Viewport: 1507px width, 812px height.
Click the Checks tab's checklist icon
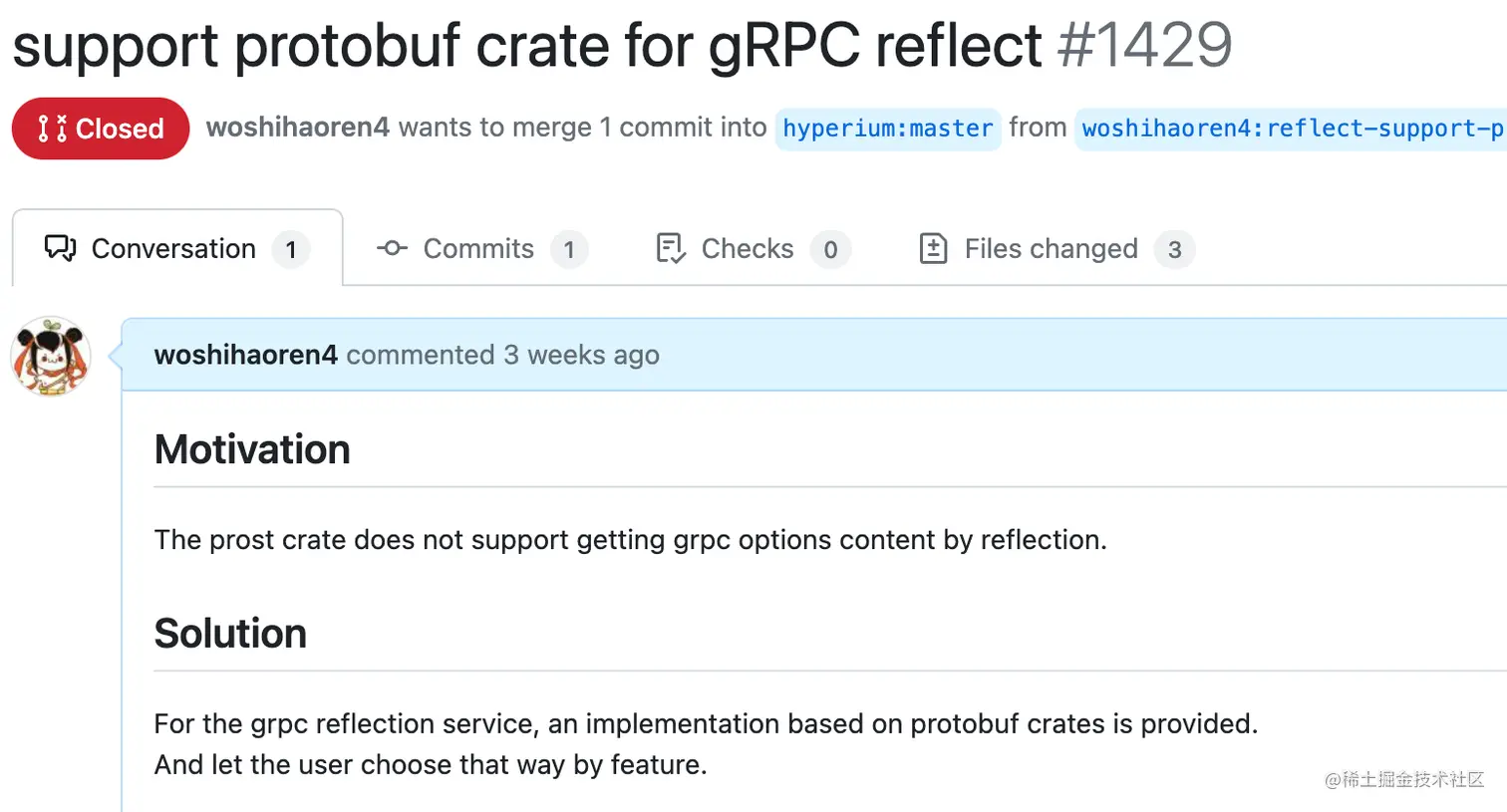click(671, 248)
